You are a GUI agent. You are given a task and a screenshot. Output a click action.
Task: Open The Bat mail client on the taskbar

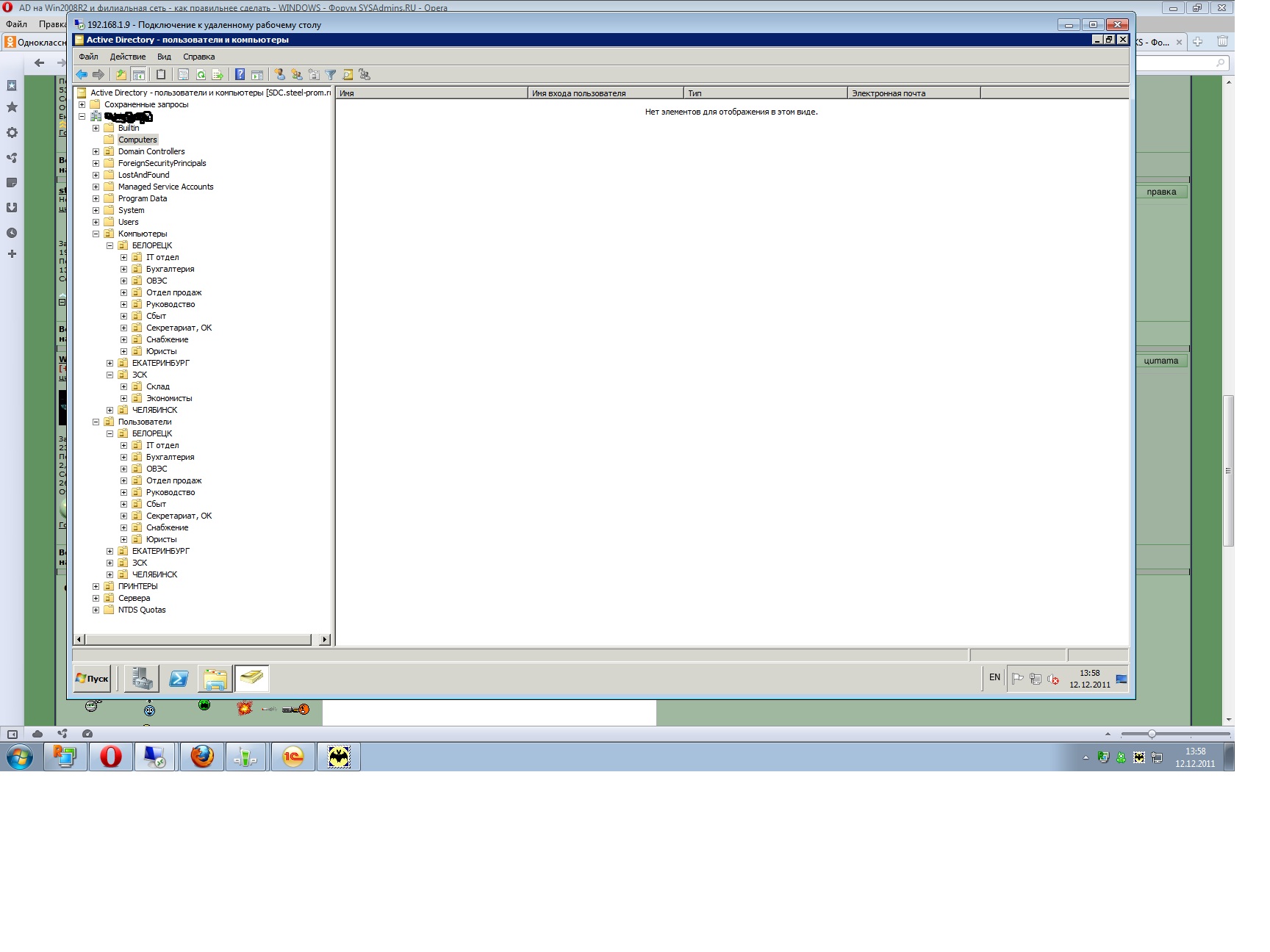click(x=339, y=757)
